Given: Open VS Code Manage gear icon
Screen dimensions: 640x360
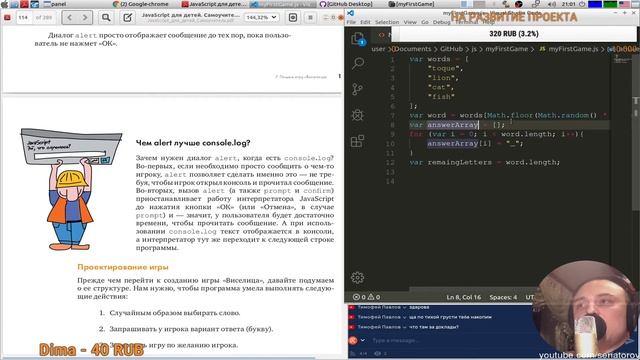Looking at the screenshot, I should (358, 278).
